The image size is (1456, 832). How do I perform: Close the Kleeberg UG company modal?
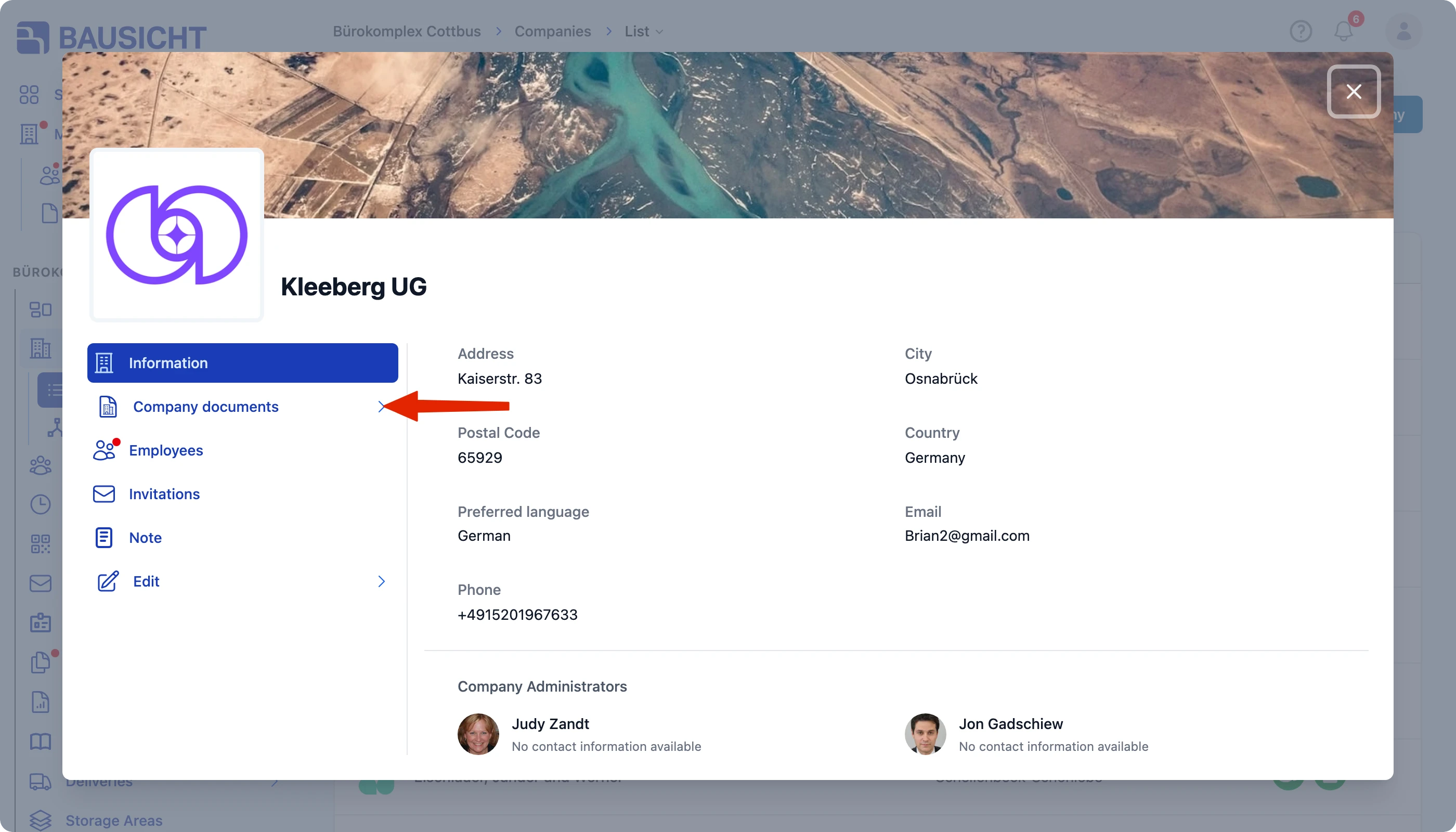pyautogui.click(x=1353, y=92)
